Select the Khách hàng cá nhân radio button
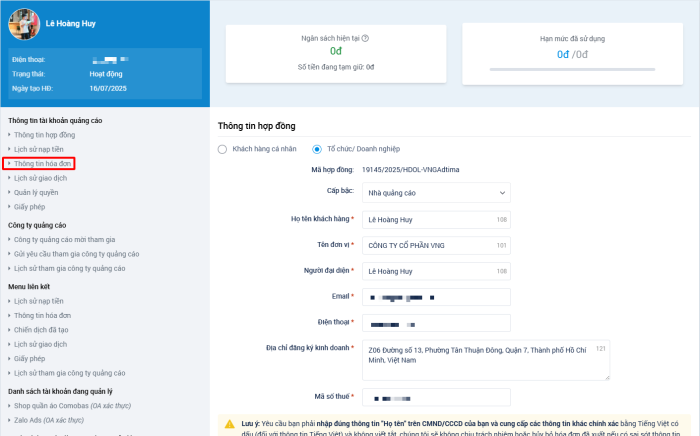 point(223,149)
